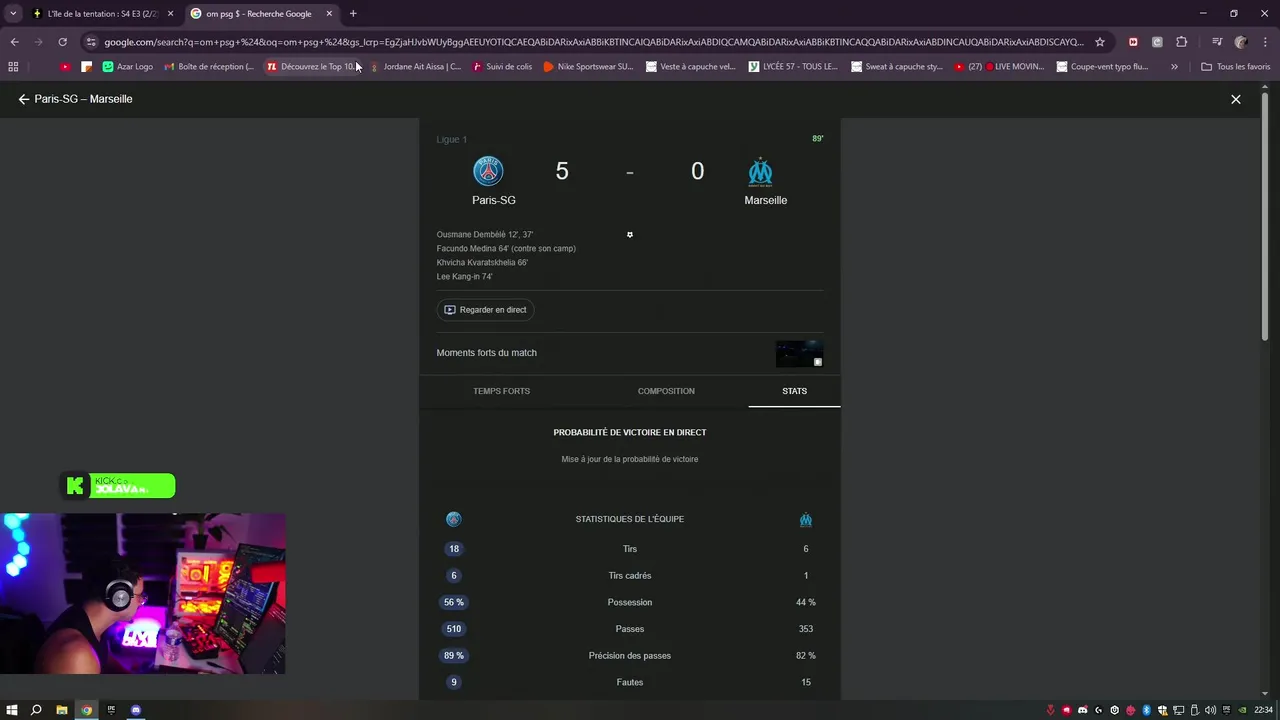Click the Précision des passes label
Screen dimensions: 1280x720
tap(630, 656)
